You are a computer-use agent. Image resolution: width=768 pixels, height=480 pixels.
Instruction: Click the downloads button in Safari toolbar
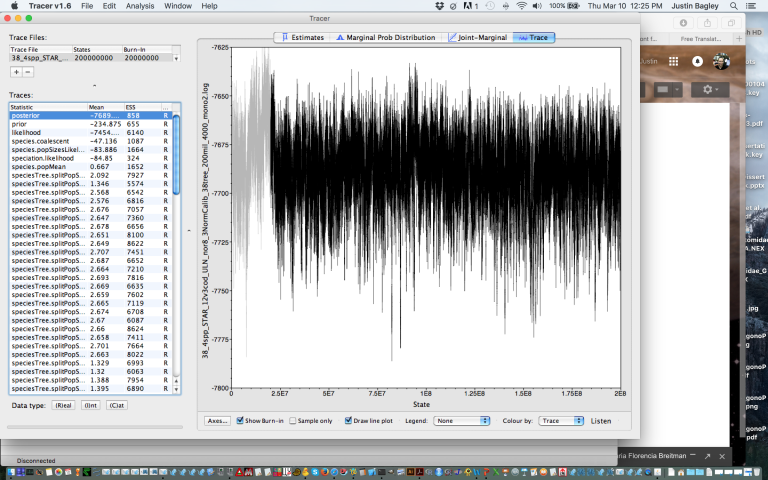683,23
